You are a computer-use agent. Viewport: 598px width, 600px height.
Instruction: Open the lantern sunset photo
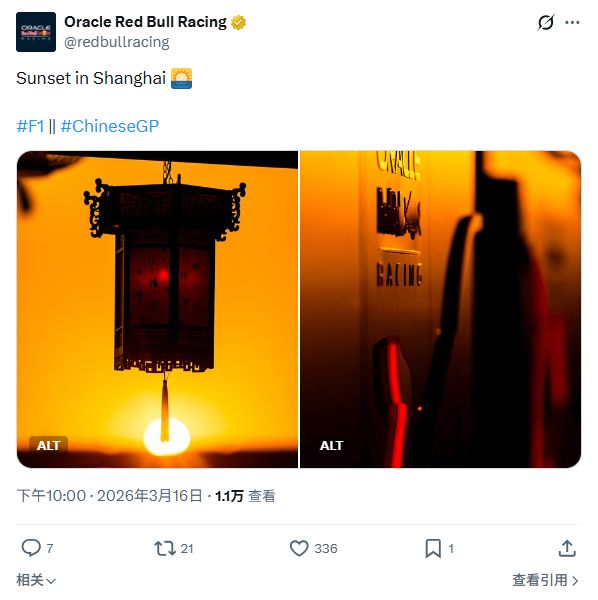157,309
